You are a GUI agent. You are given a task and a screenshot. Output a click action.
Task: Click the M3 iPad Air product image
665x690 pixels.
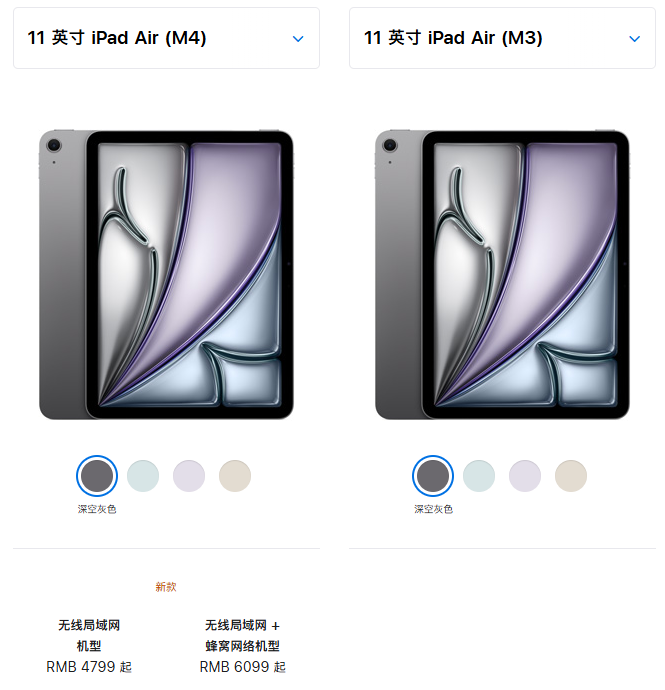(x=502, y=275)
